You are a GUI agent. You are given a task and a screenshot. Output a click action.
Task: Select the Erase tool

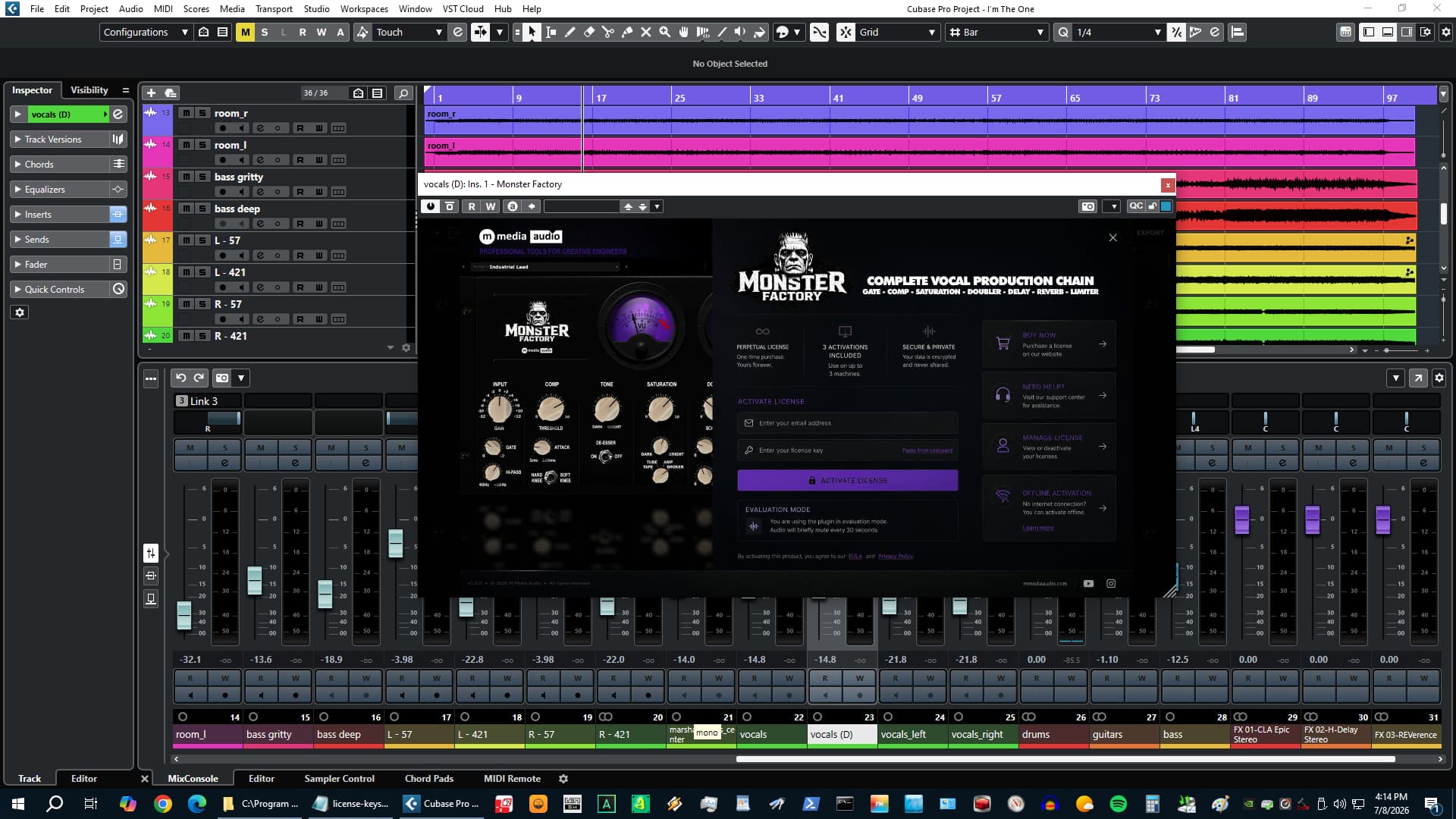(589, 32)
